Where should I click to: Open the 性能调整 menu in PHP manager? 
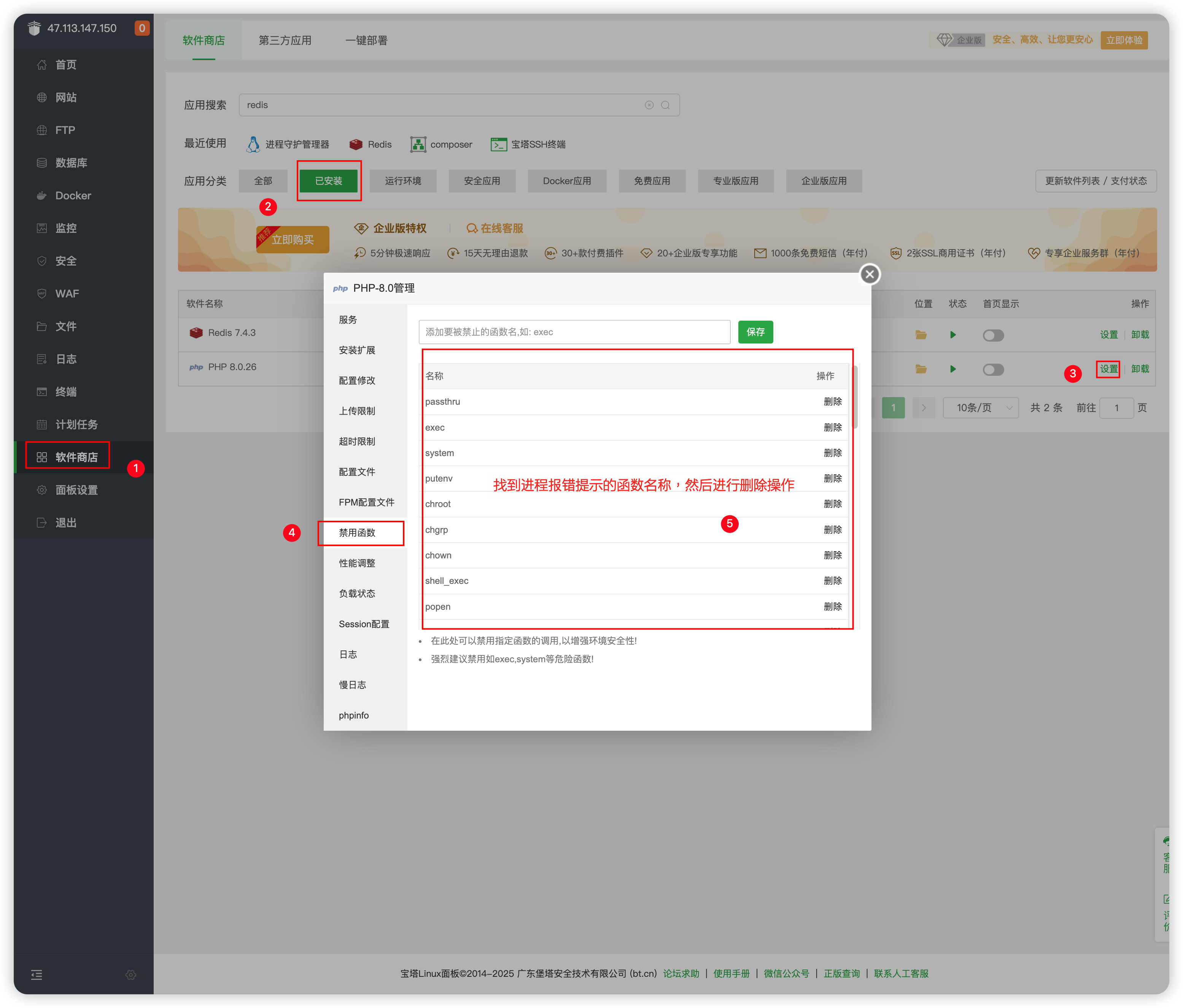point(357,563)
